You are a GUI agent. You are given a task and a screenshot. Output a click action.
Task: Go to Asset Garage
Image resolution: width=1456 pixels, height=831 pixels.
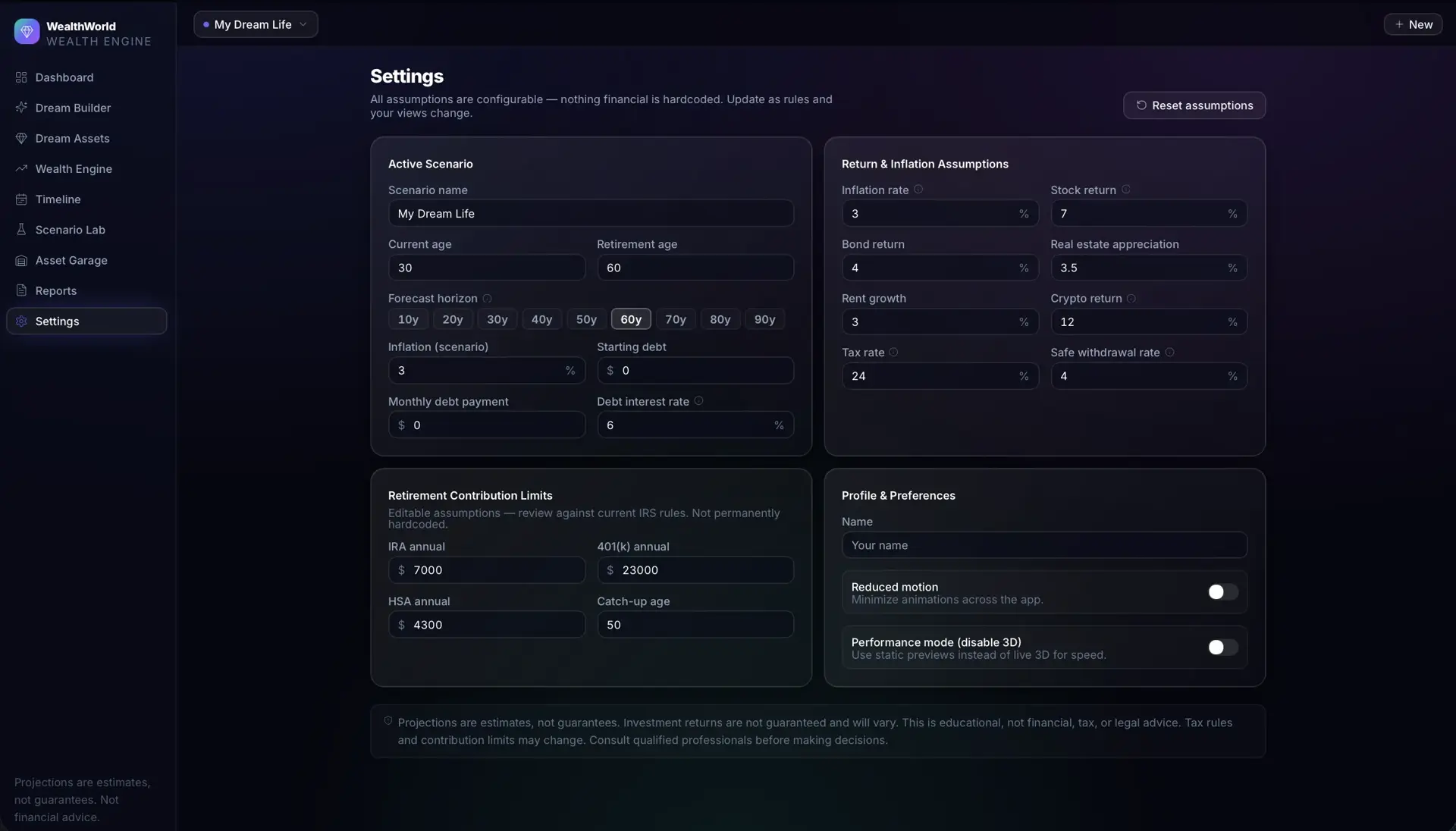point(86,260)
